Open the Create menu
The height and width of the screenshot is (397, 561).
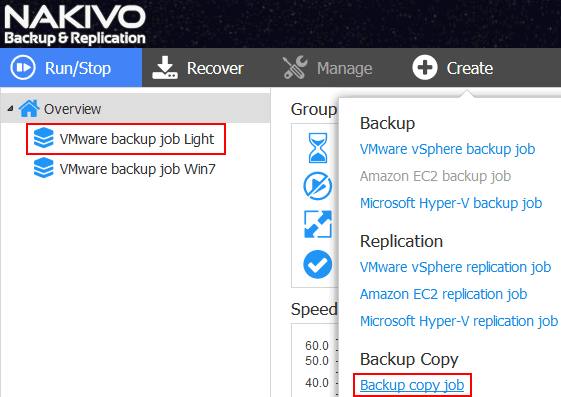[453, 68]
